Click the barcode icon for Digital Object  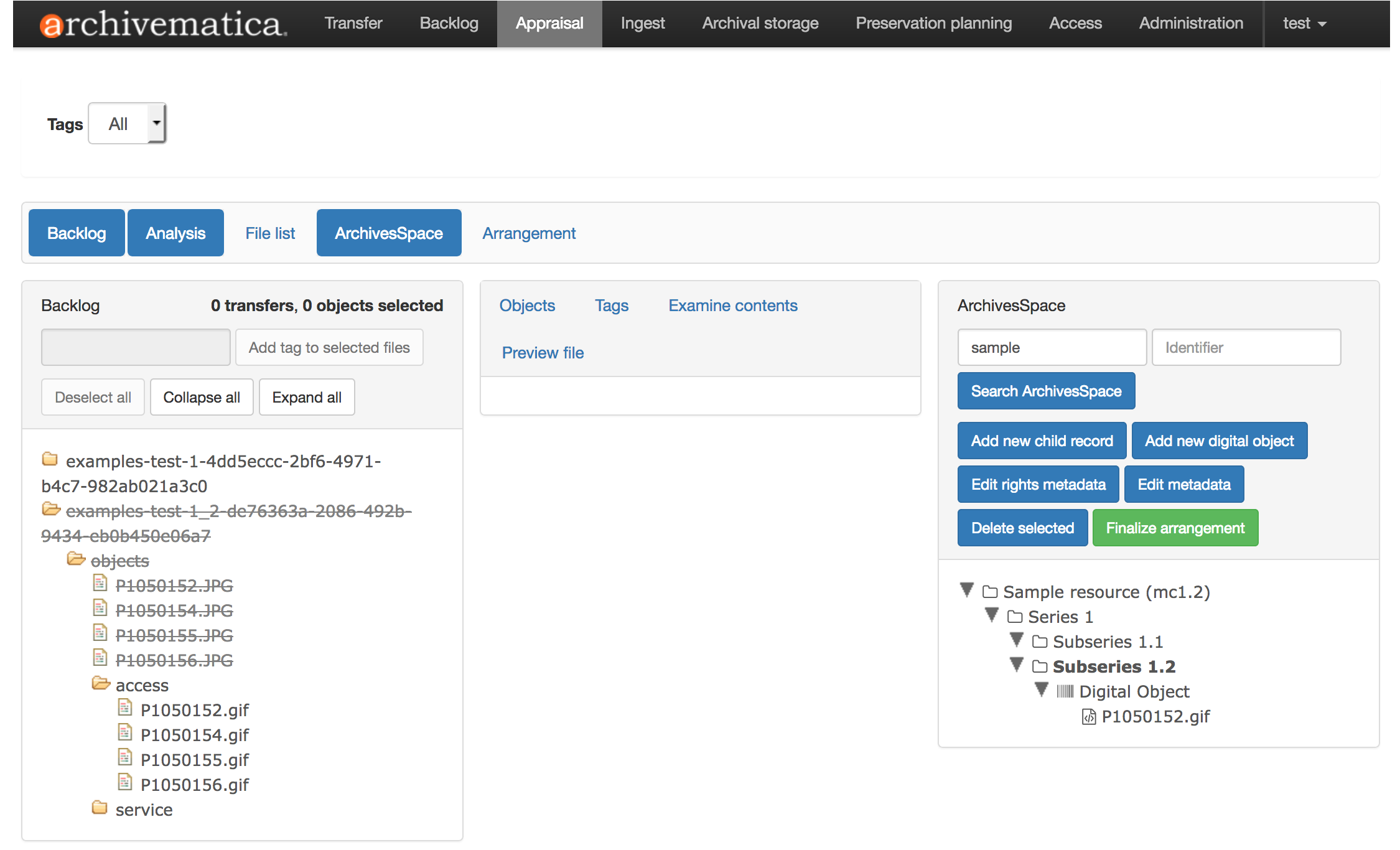pos(1065,691)
